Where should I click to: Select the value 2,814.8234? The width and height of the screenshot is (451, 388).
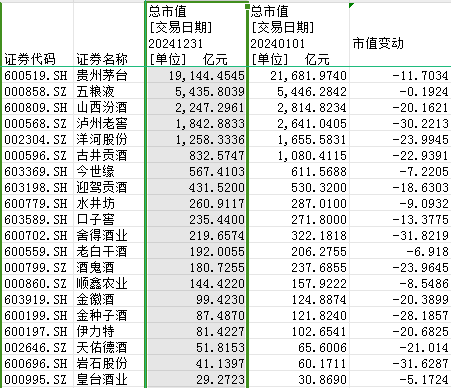[299, 107]
